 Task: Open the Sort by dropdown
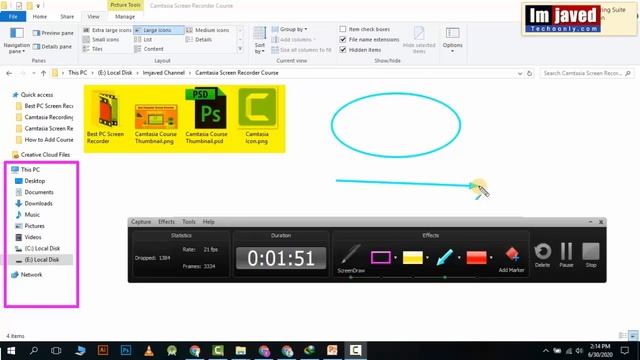pos(260,40)
